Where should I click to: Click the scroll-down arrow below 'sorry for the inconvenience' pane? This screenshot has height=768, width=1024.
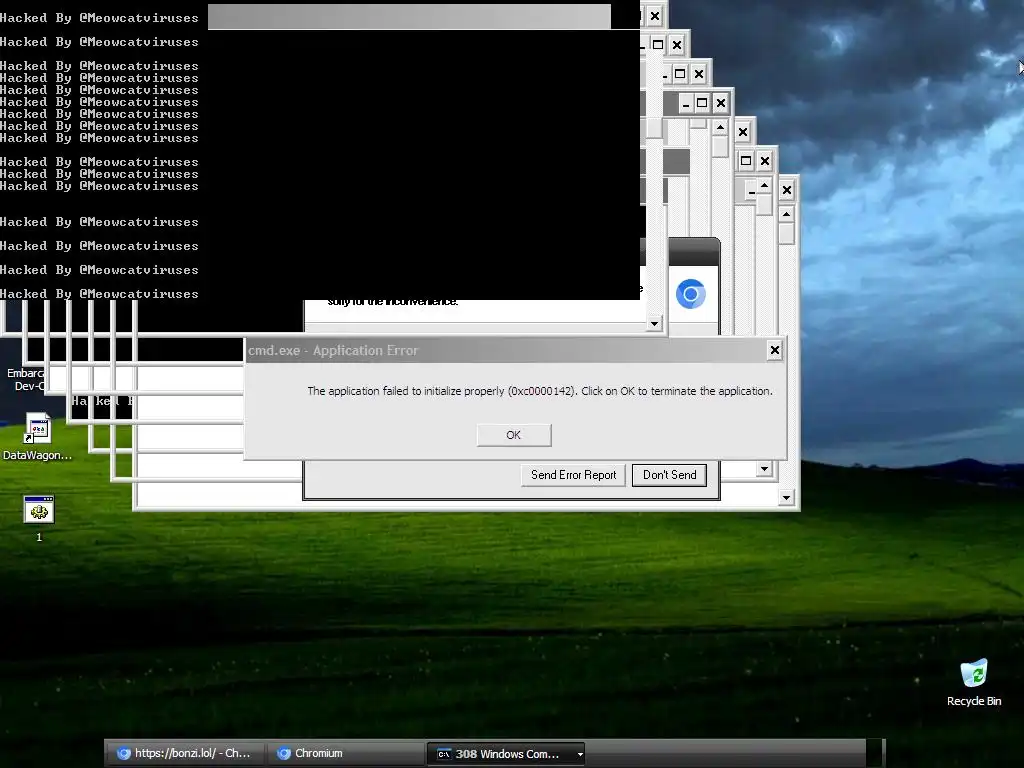tap(654, 323)
